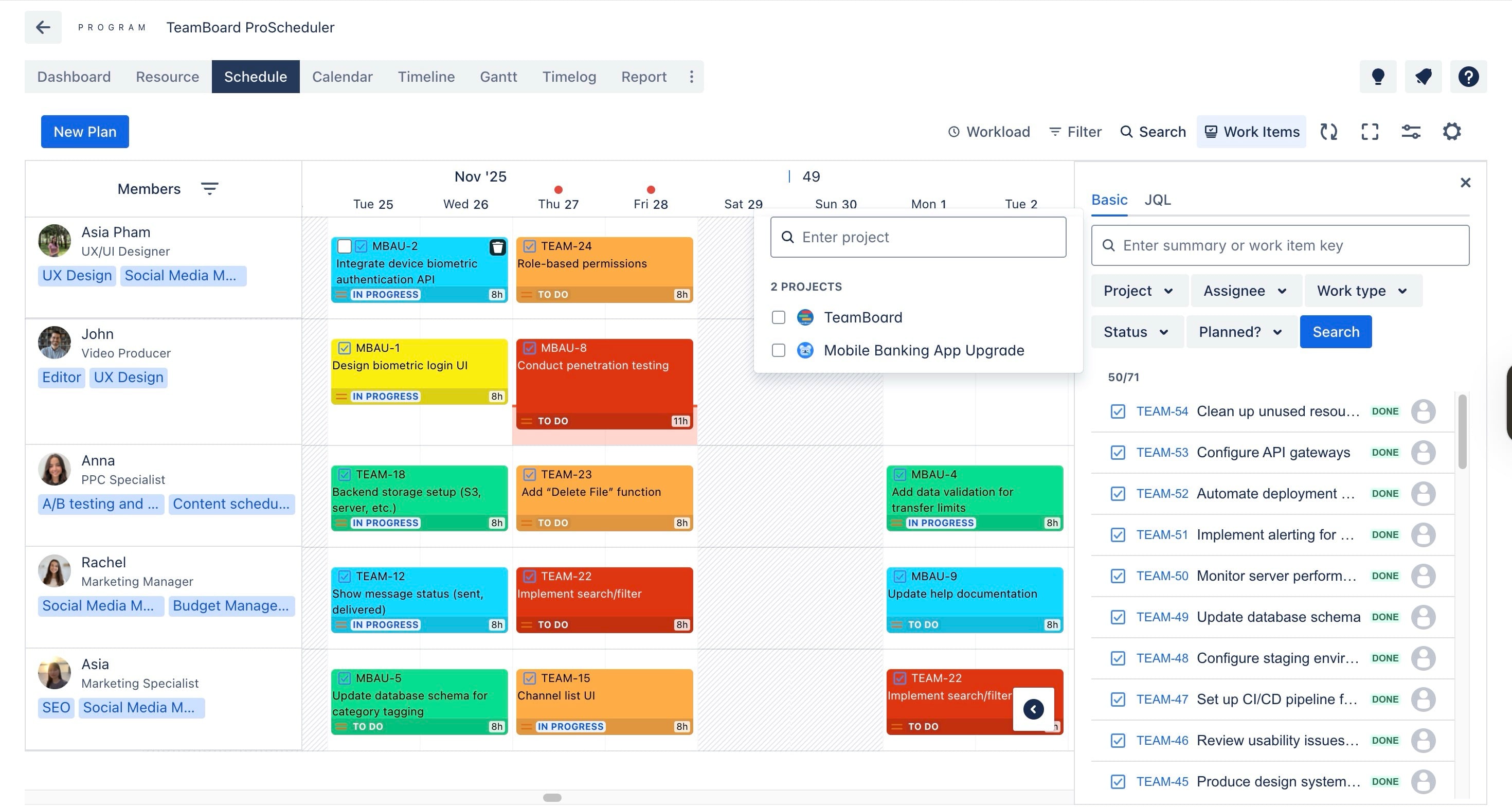Click the Enter project search field
This screenshot has width=1512, height=807.
tap(918, 237)
